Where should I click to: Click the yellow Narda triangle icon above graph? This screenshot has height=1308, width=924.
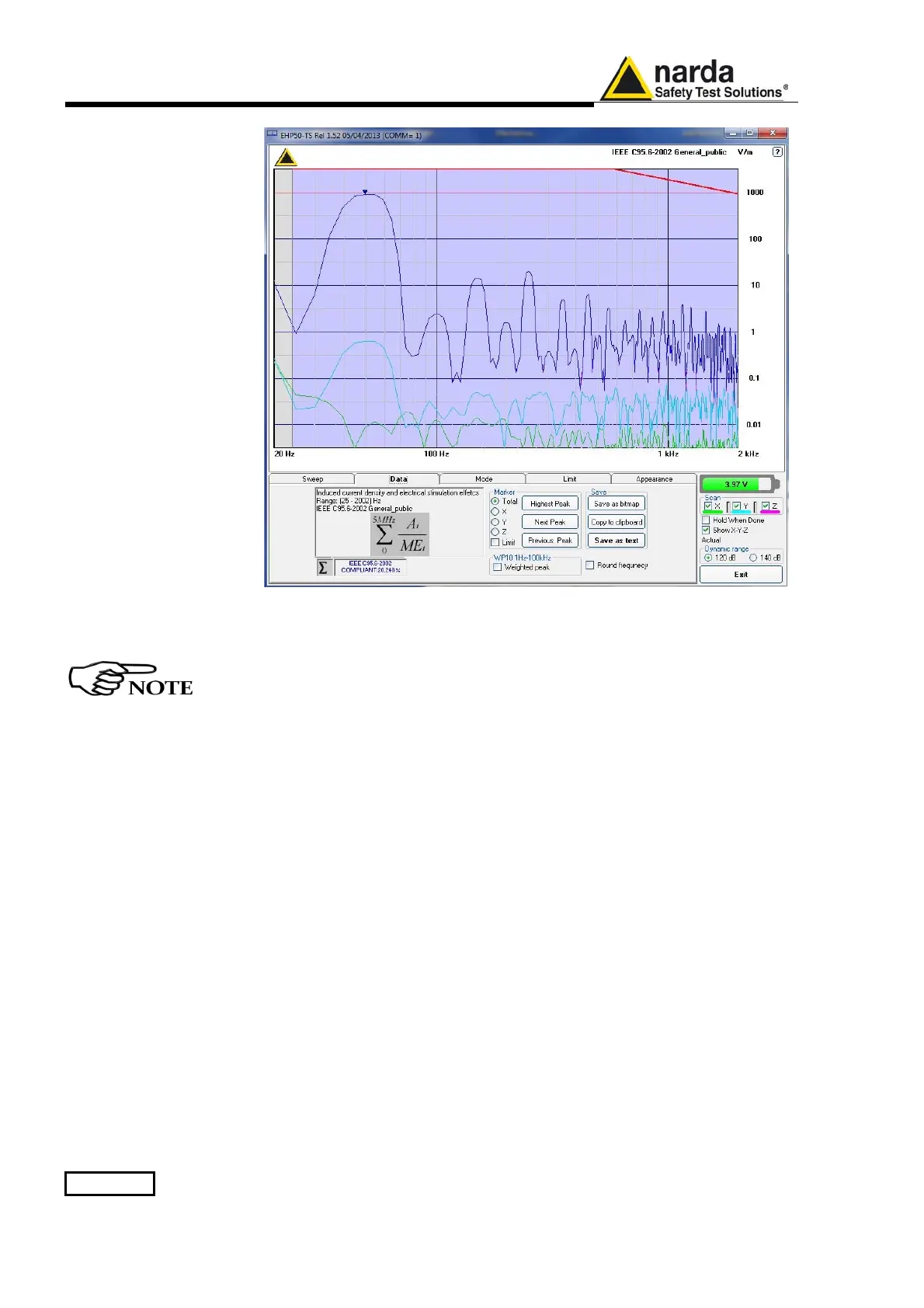(x=287, y=158)
